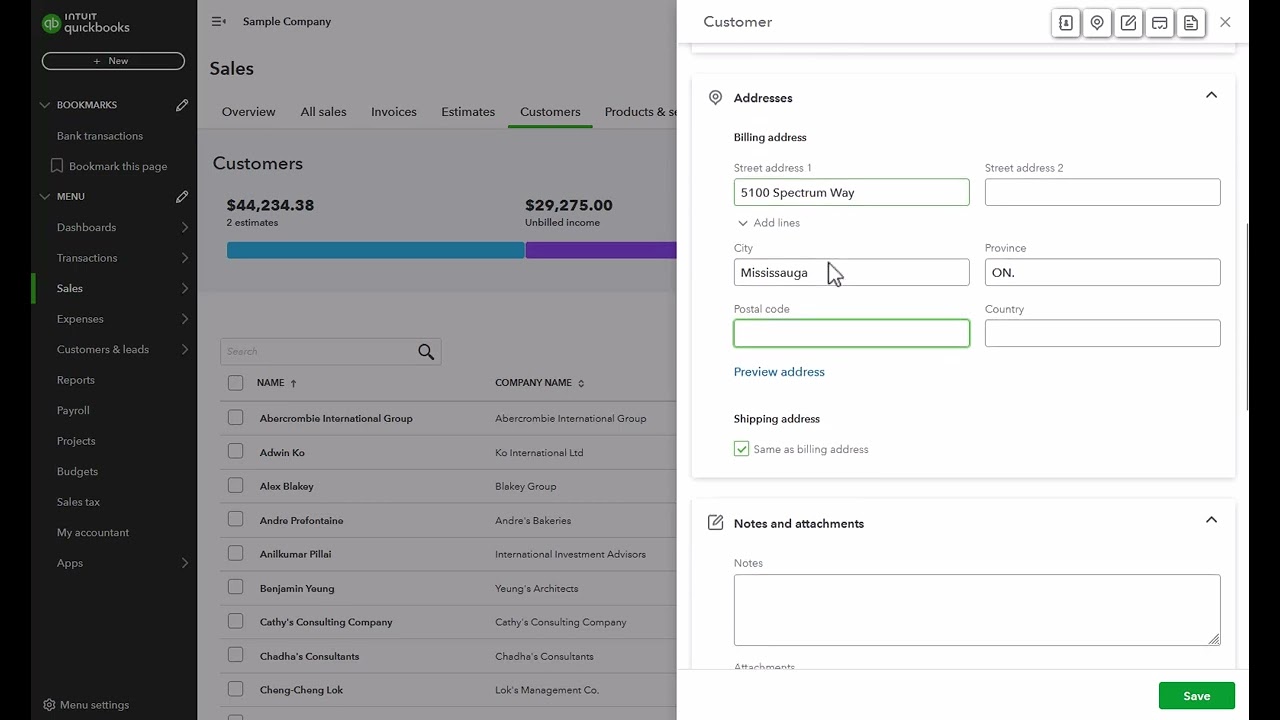
Task: Collapse the Addresses section
Action: point(1211,96)
